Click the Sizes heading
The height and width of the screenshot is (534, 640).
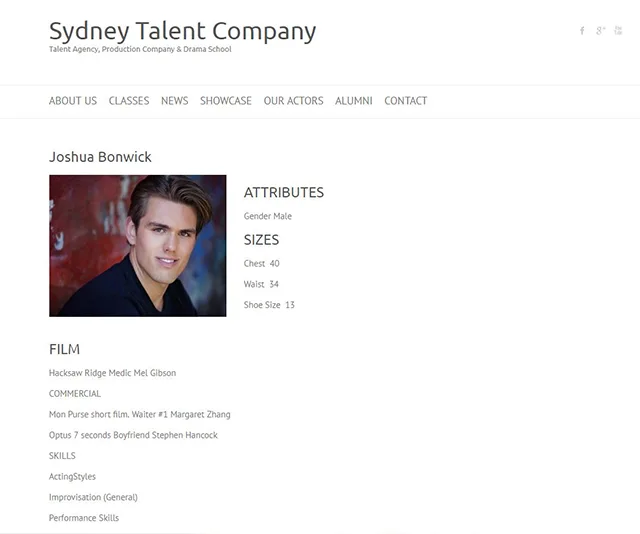[x=261, y=240]
